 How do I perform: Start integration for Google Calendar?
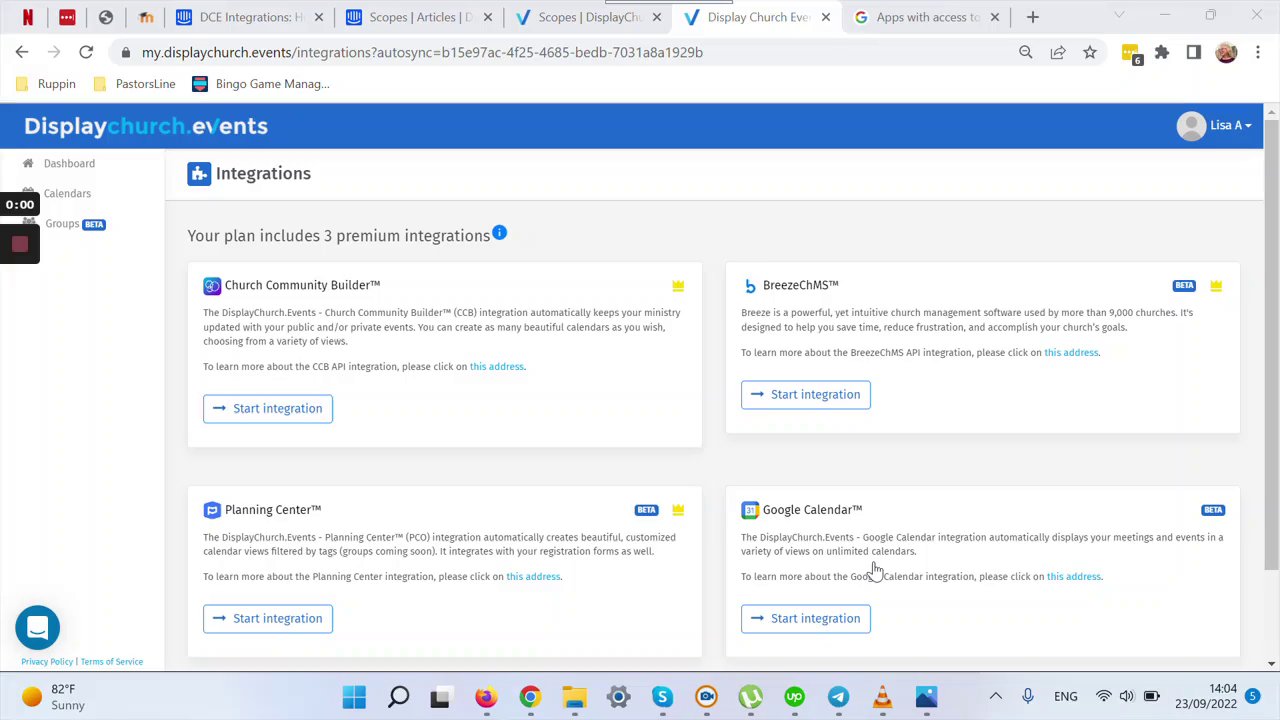pyautogui.click(x=806, y=618)
